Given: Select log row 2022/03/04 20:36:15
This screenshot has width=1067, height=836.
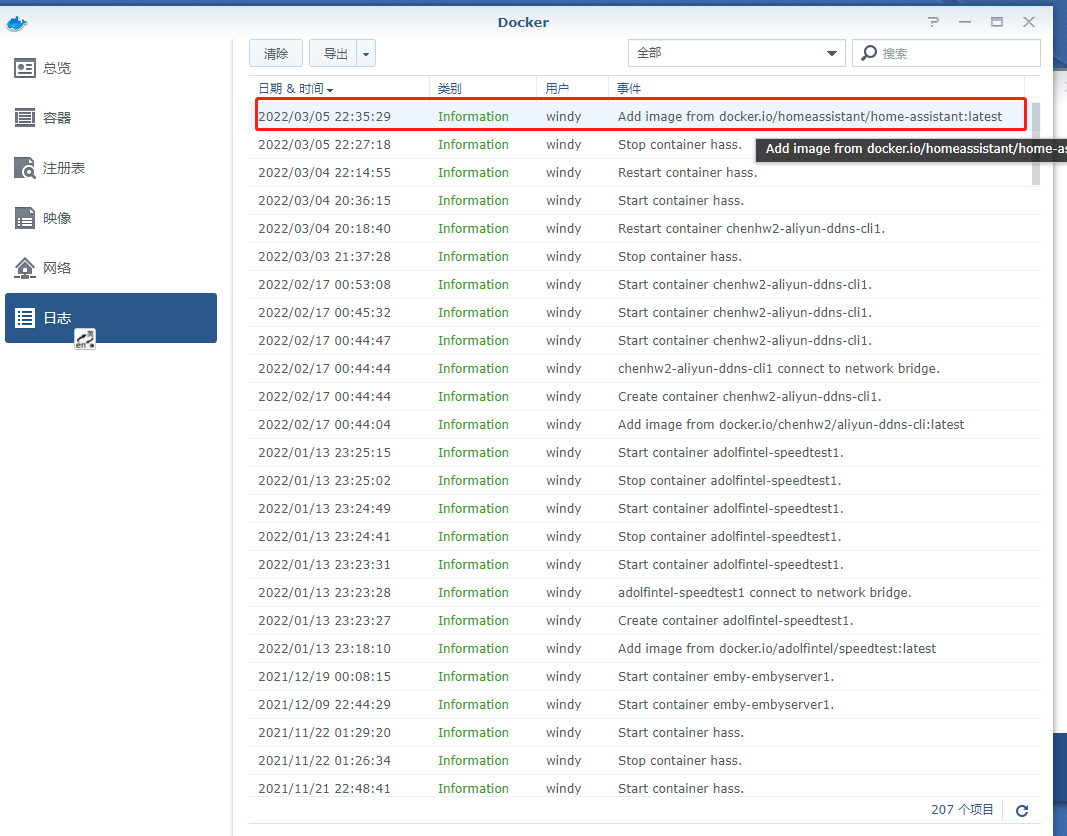Looking at the screenshot, I should click(644, 201).
